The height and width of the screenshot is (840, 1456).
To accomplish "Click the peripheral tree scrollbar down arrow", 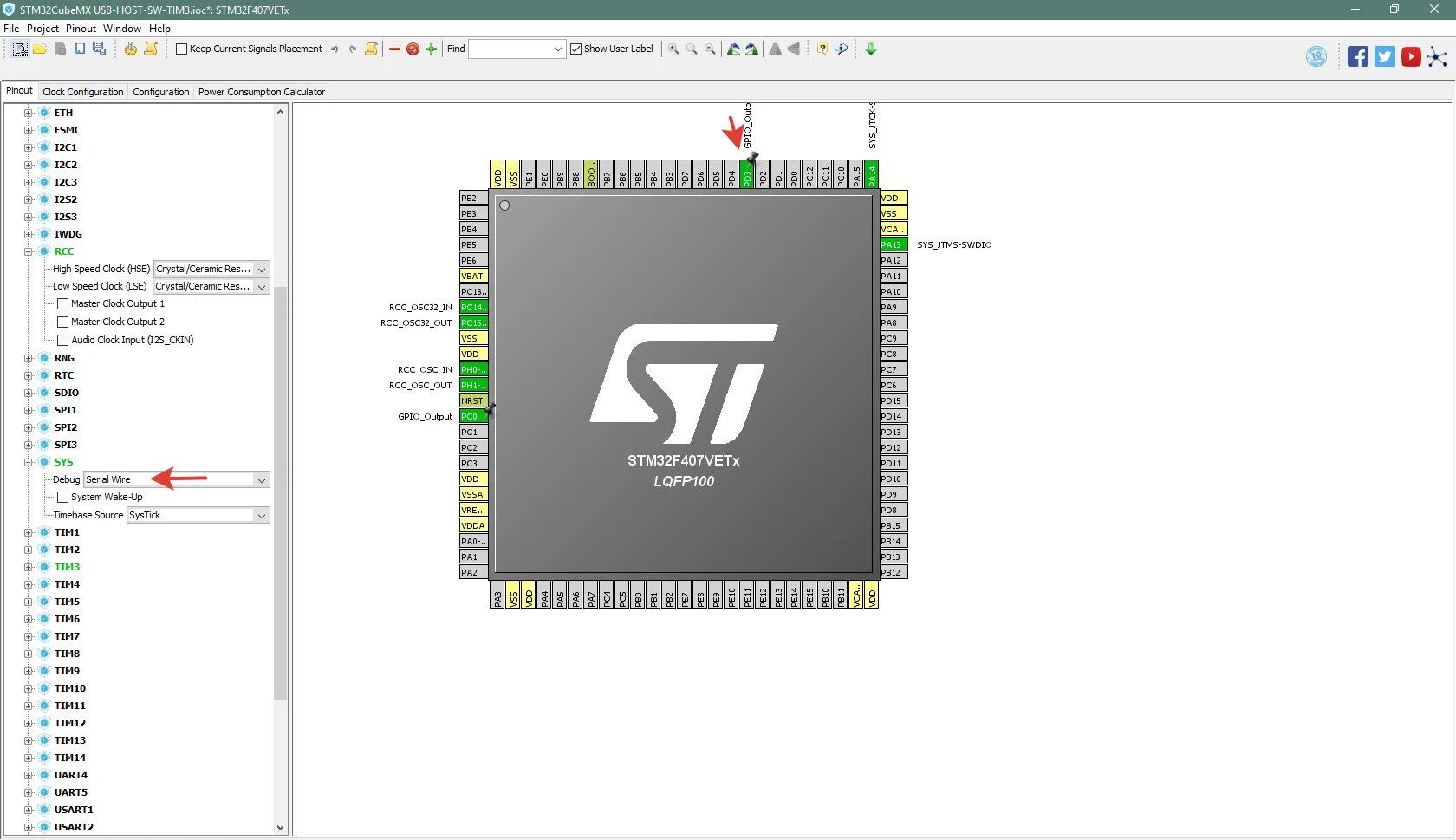I will coord(280,828).
